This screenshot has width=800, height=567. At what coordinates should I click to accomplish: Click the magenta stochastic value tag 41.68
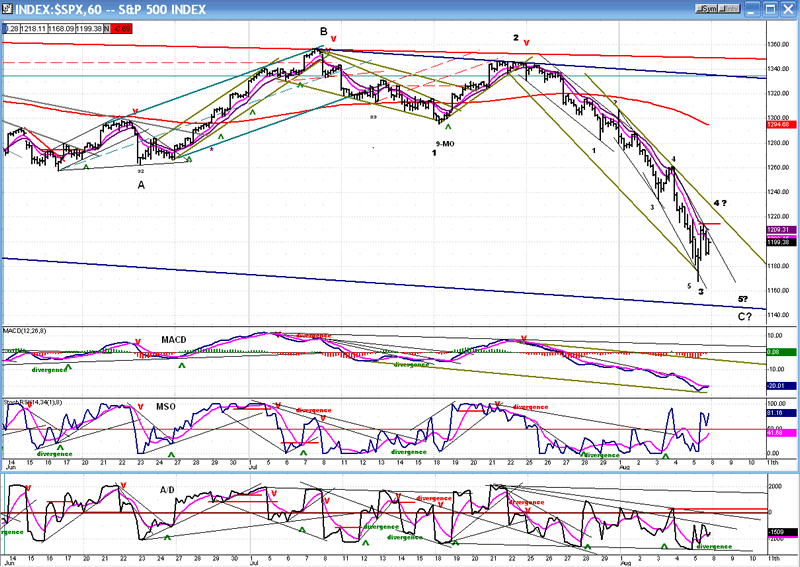pyautogui.click(x=781, y=432)
